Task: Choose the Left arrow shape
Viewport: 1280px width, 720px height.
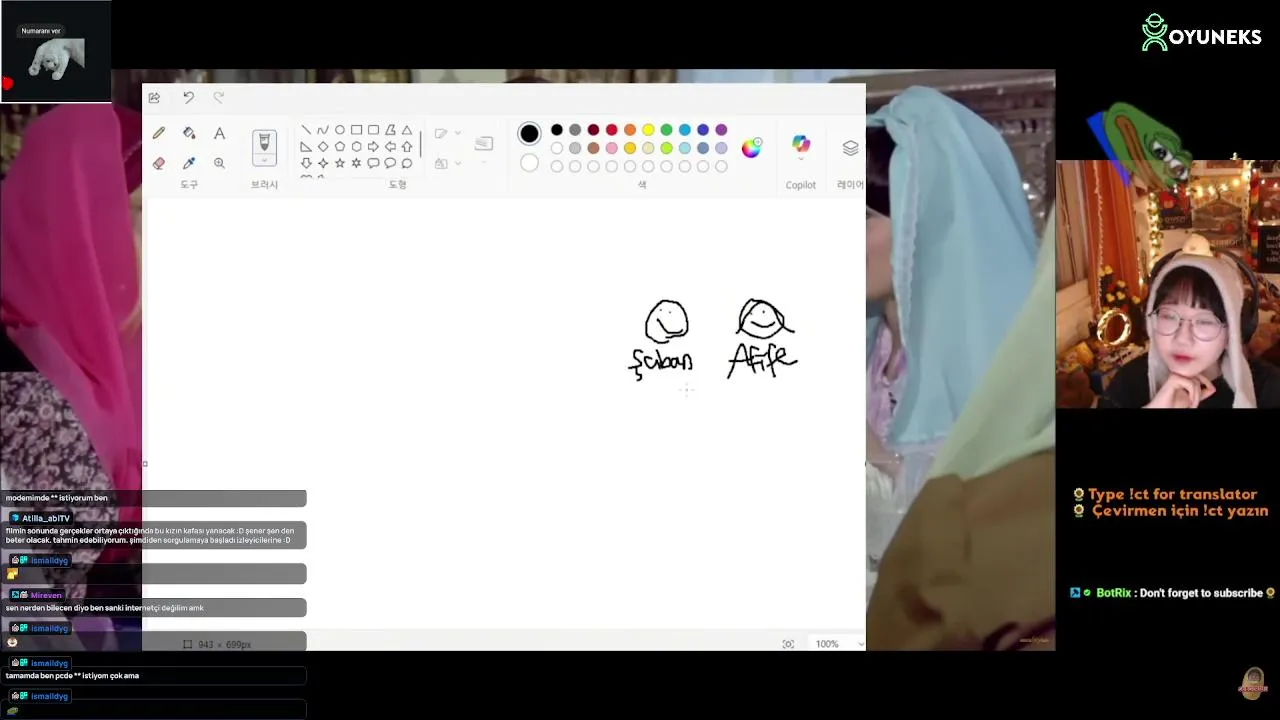Action: 390,146
